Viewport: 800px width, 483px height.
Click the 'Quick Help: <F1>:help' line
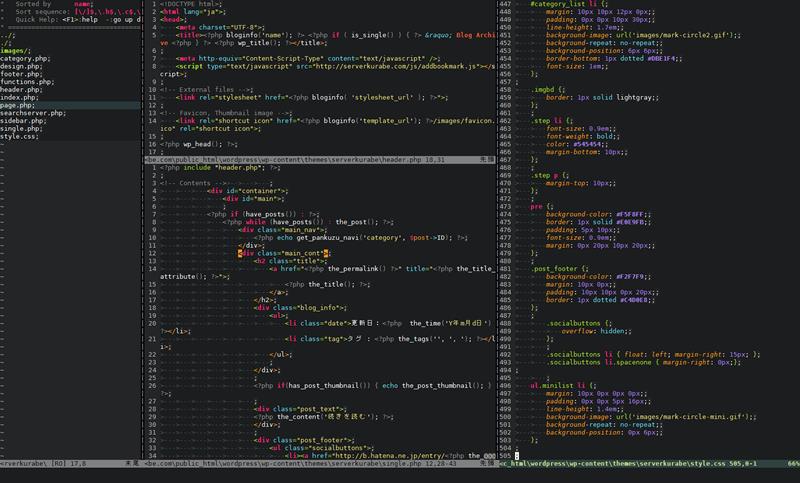click(x=78, y=19)
